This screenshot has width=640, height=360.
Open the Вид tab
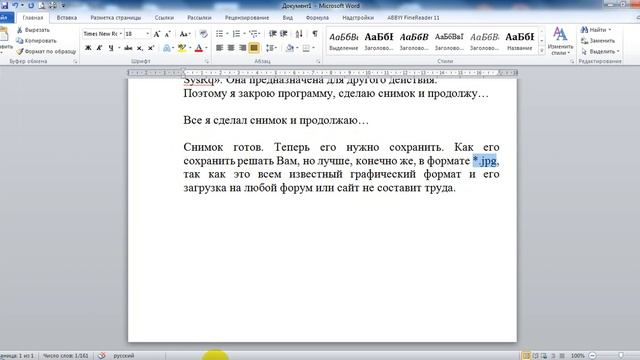pos(288,18)
